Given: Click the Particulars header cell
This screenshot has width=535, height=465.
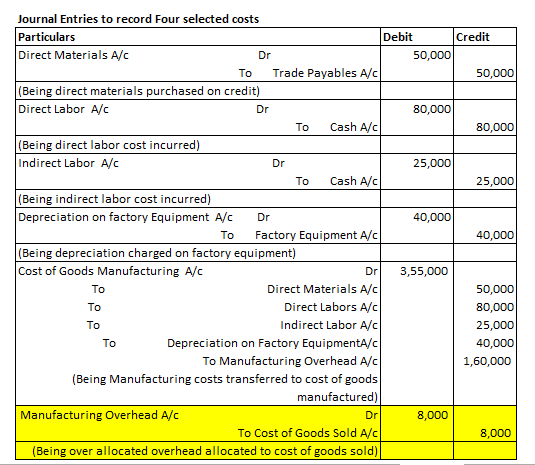Looking at the screenshot, I should pos(198,37).
